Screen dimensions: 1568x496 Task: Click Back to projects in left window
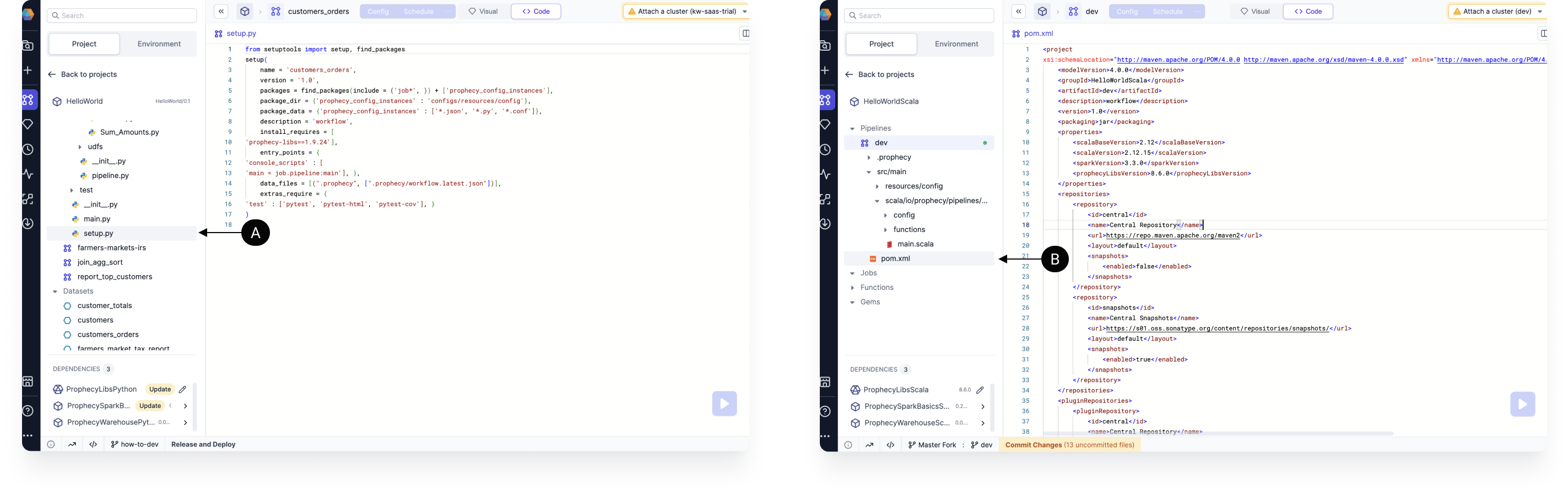point(83,74)
